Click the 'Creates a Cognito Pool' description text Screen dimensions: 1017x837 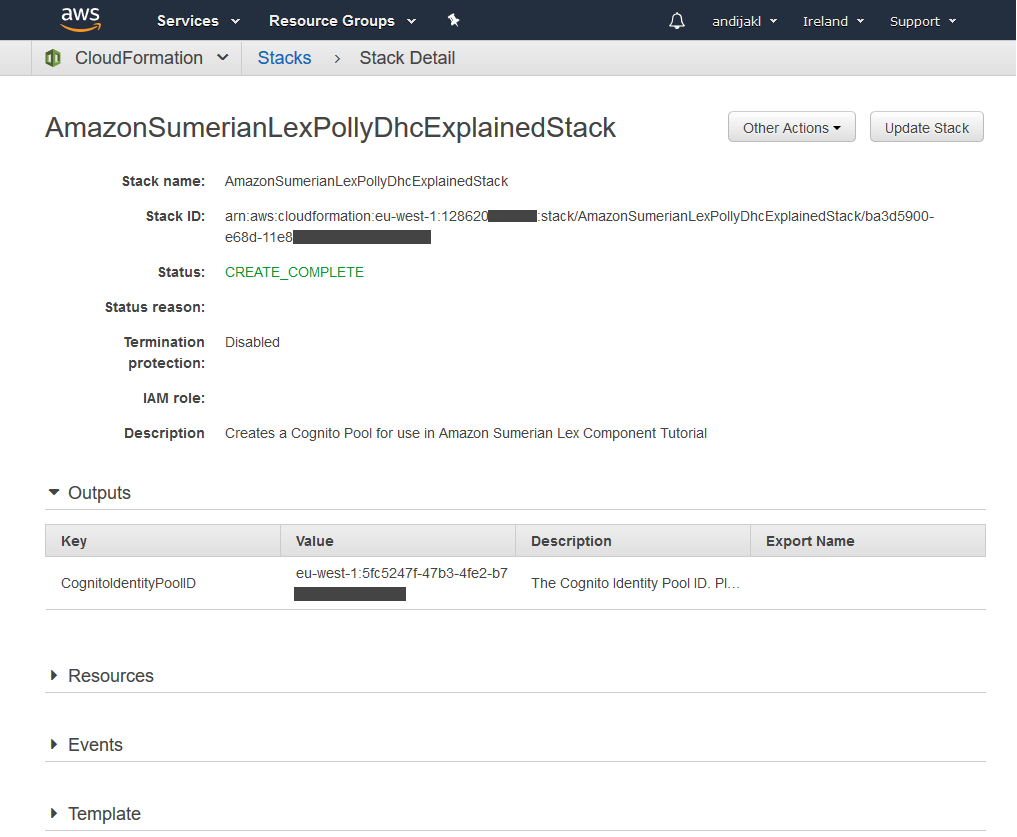pyautogui.click(x=466, y=433)
